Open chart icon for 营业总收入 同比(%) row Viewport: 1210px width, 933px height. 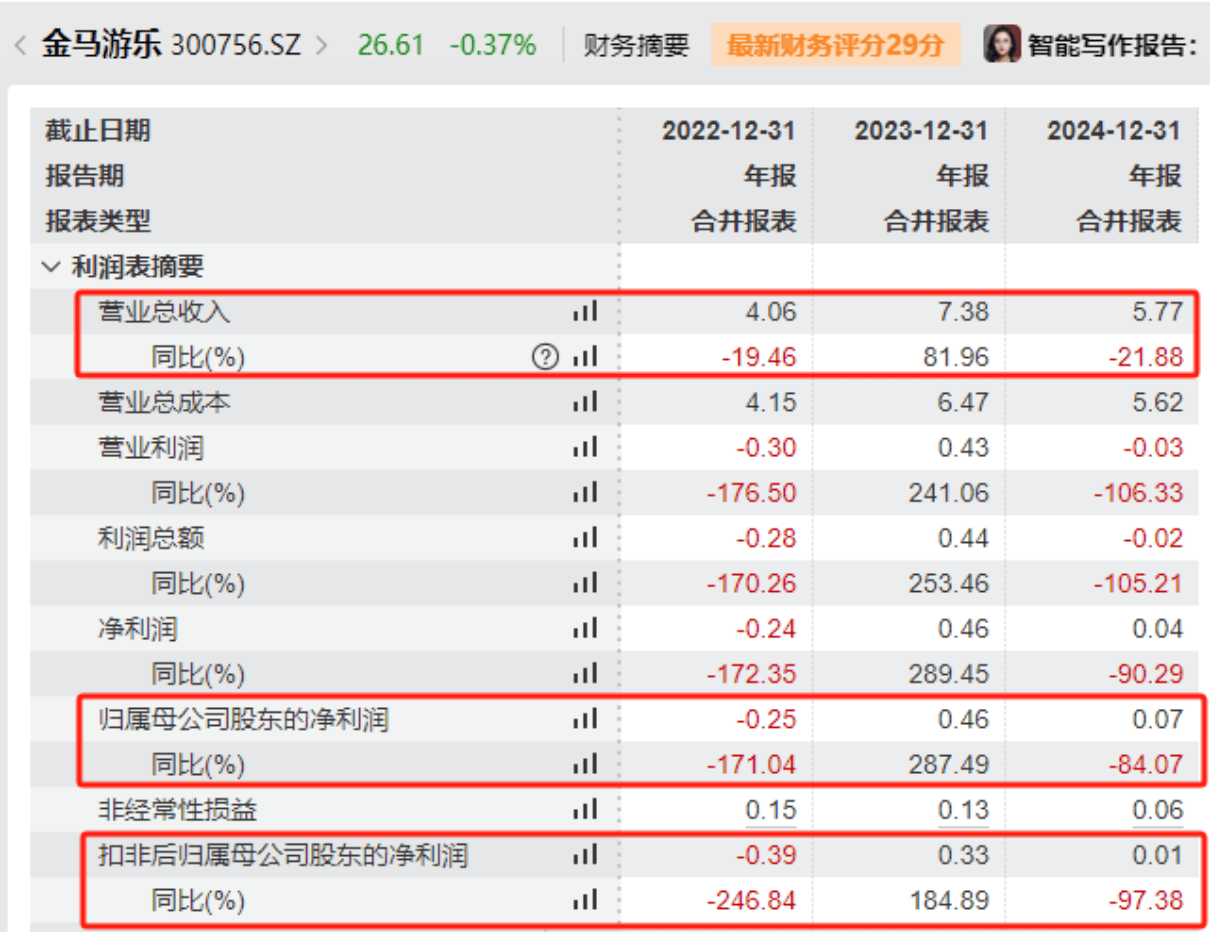point(585,357)
